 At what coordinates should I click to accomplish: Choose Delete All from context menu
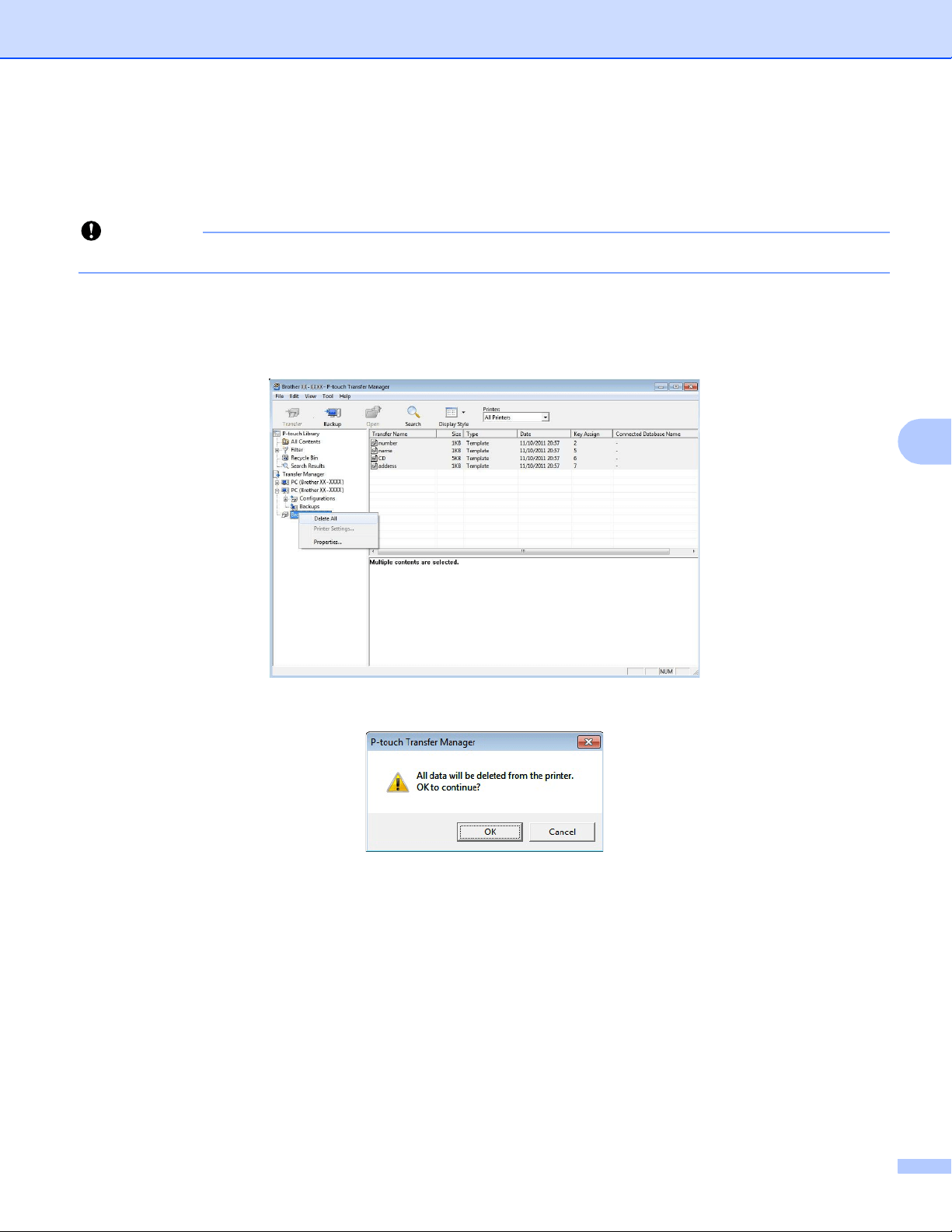point(339,518)
